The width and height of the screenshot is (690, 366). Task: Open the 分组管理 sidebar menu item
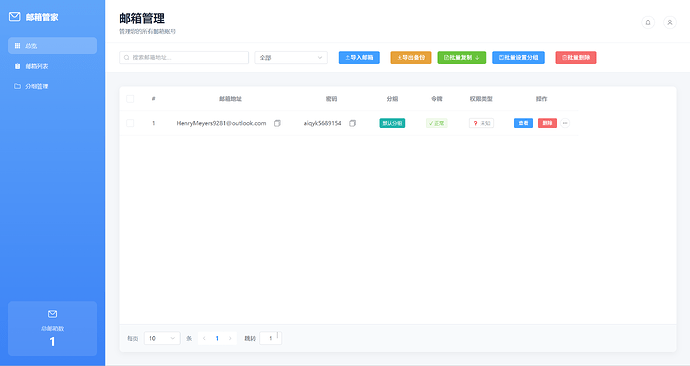click(x=52, y=86)
